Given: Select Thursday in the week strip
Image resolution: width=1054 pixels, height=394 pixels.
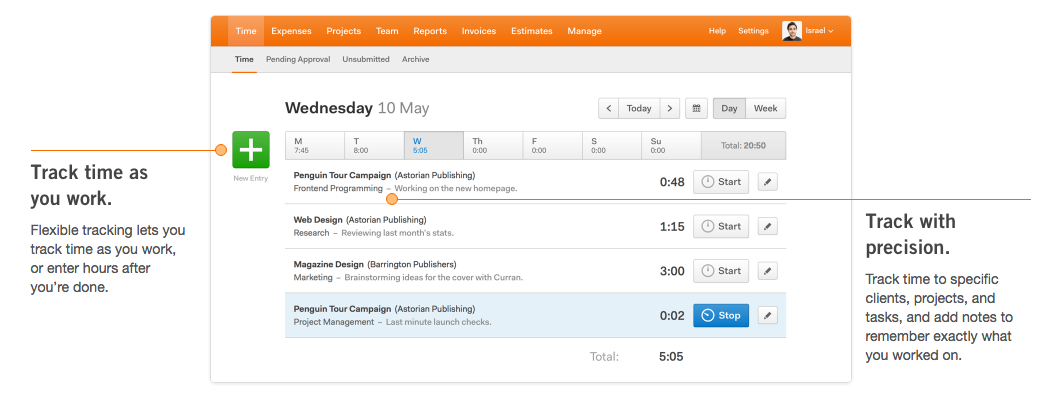Looking at the screenshot, I should 493,145.
